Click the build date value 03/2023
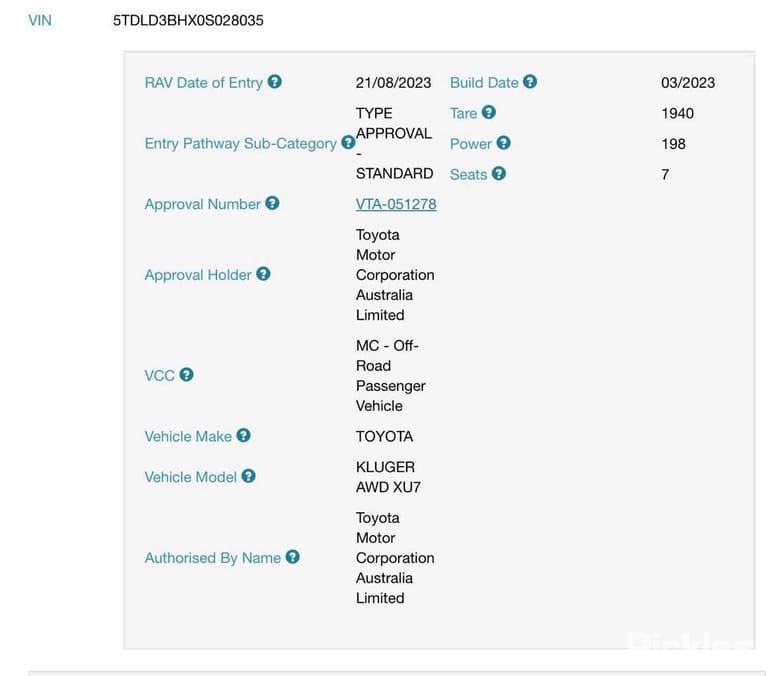 point(688,83)
